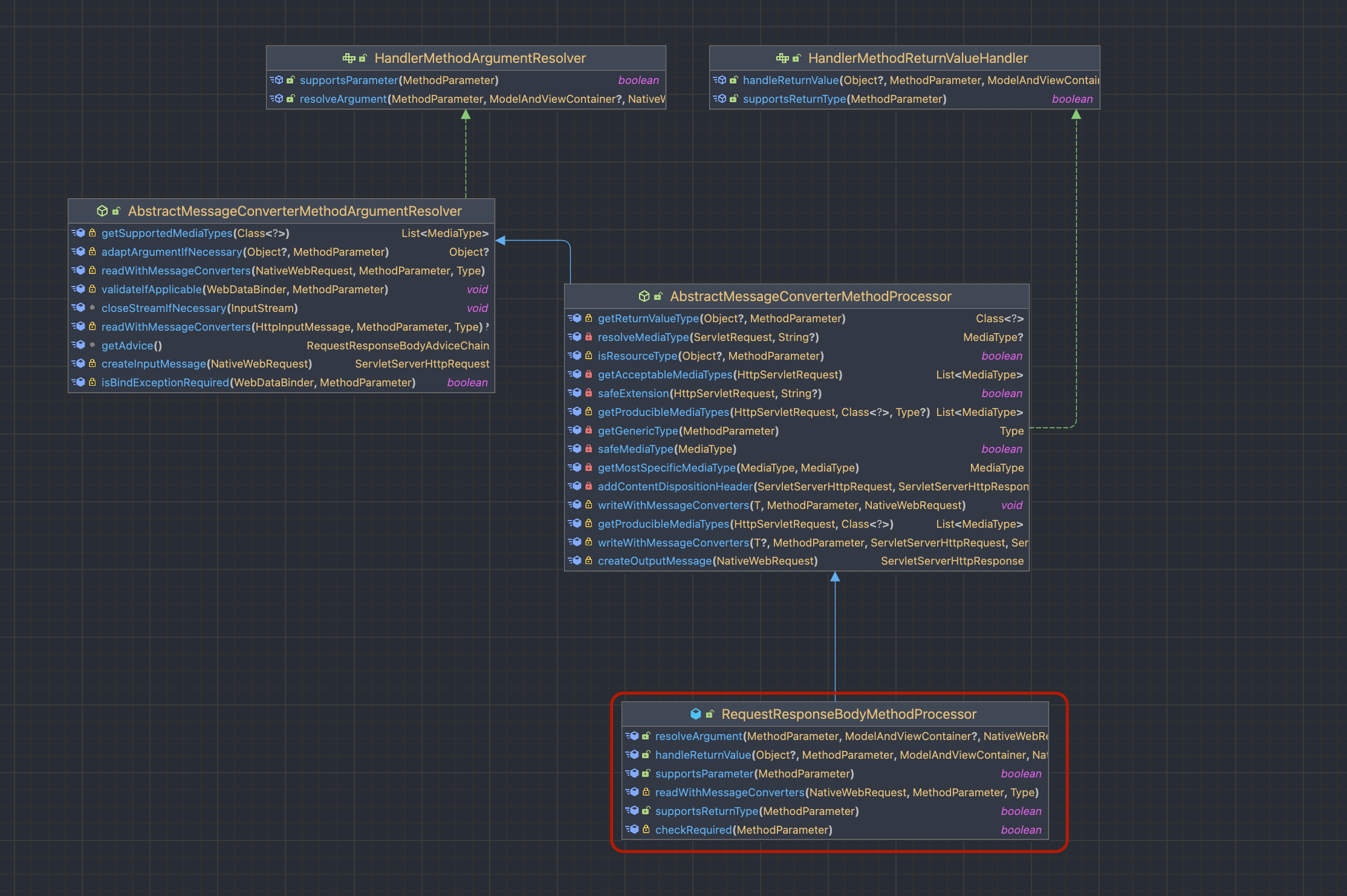Select the getSupportedMediaTypes method row
This screenshot has height=896, width=1347.
point(167,233)
